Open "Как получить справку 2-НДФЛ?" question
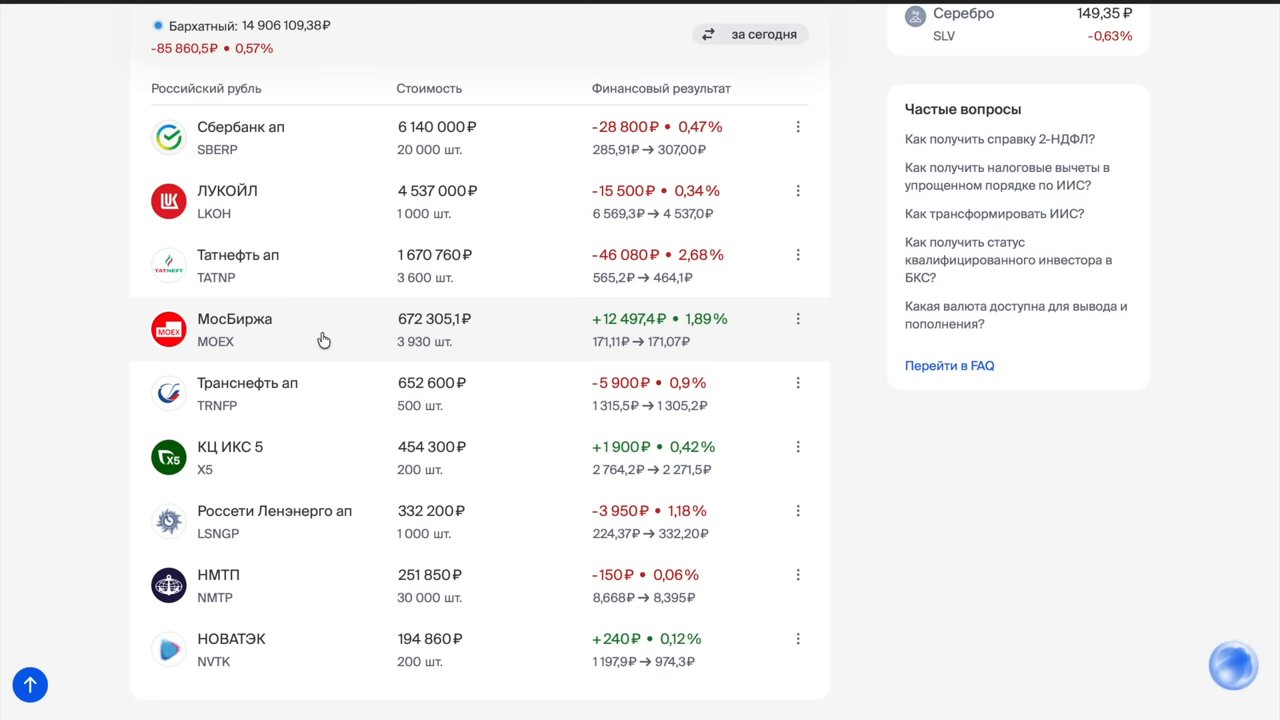 (x=1000, y=140)
